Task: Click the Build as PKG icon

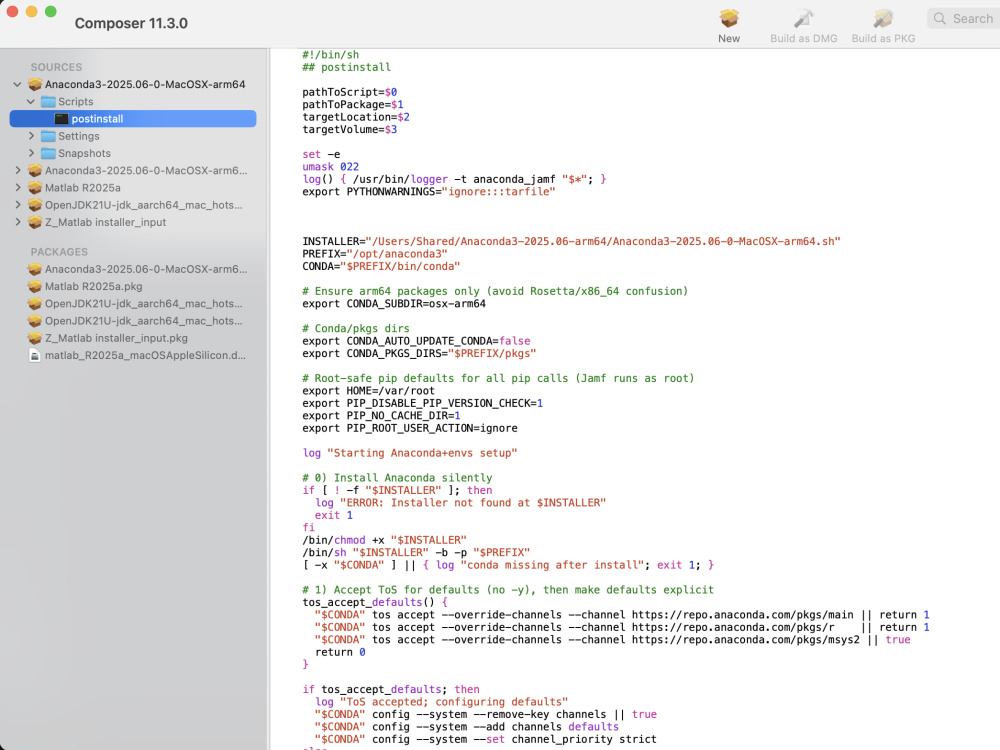Action: tap(883, 18)
